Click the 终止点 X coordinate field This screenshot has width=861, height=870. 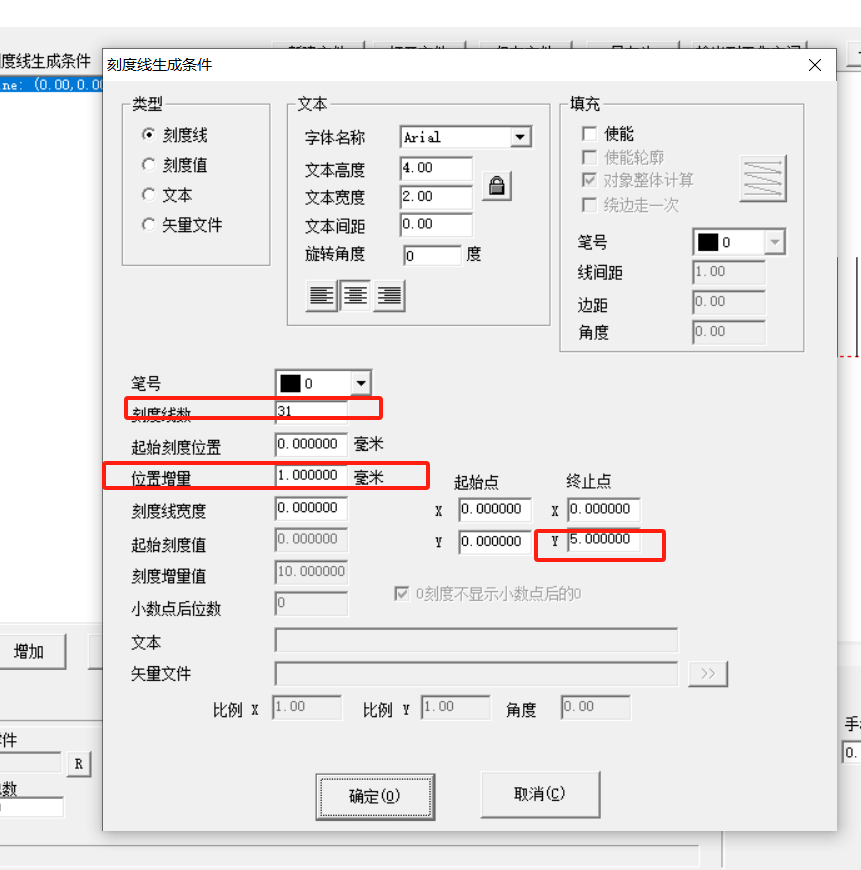(x=604, y=509)
